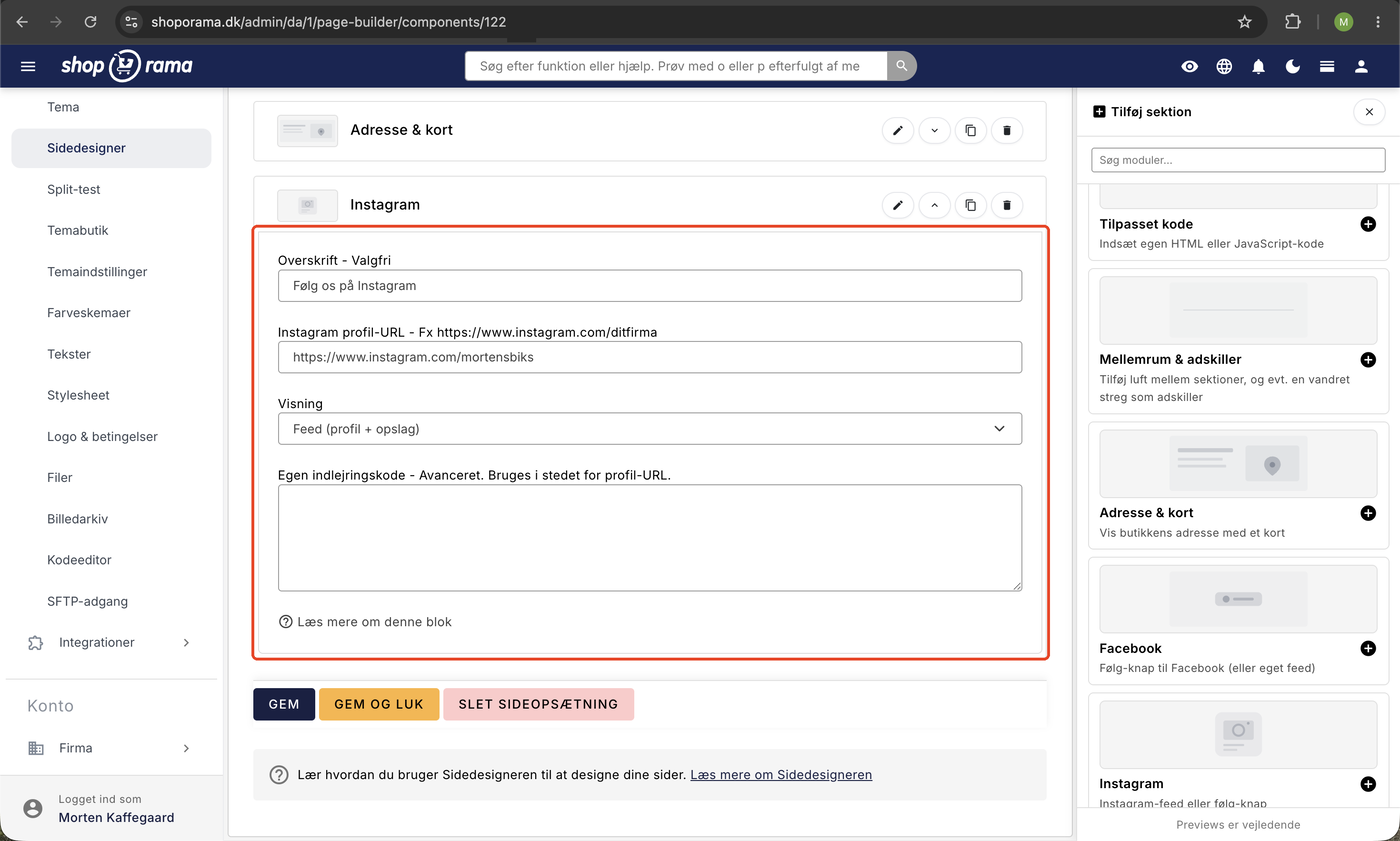The width and height of the screenshot is (1400, 841).
Task: Expand the Adresse & kort section chevron
Action: [x=934, y=130]
